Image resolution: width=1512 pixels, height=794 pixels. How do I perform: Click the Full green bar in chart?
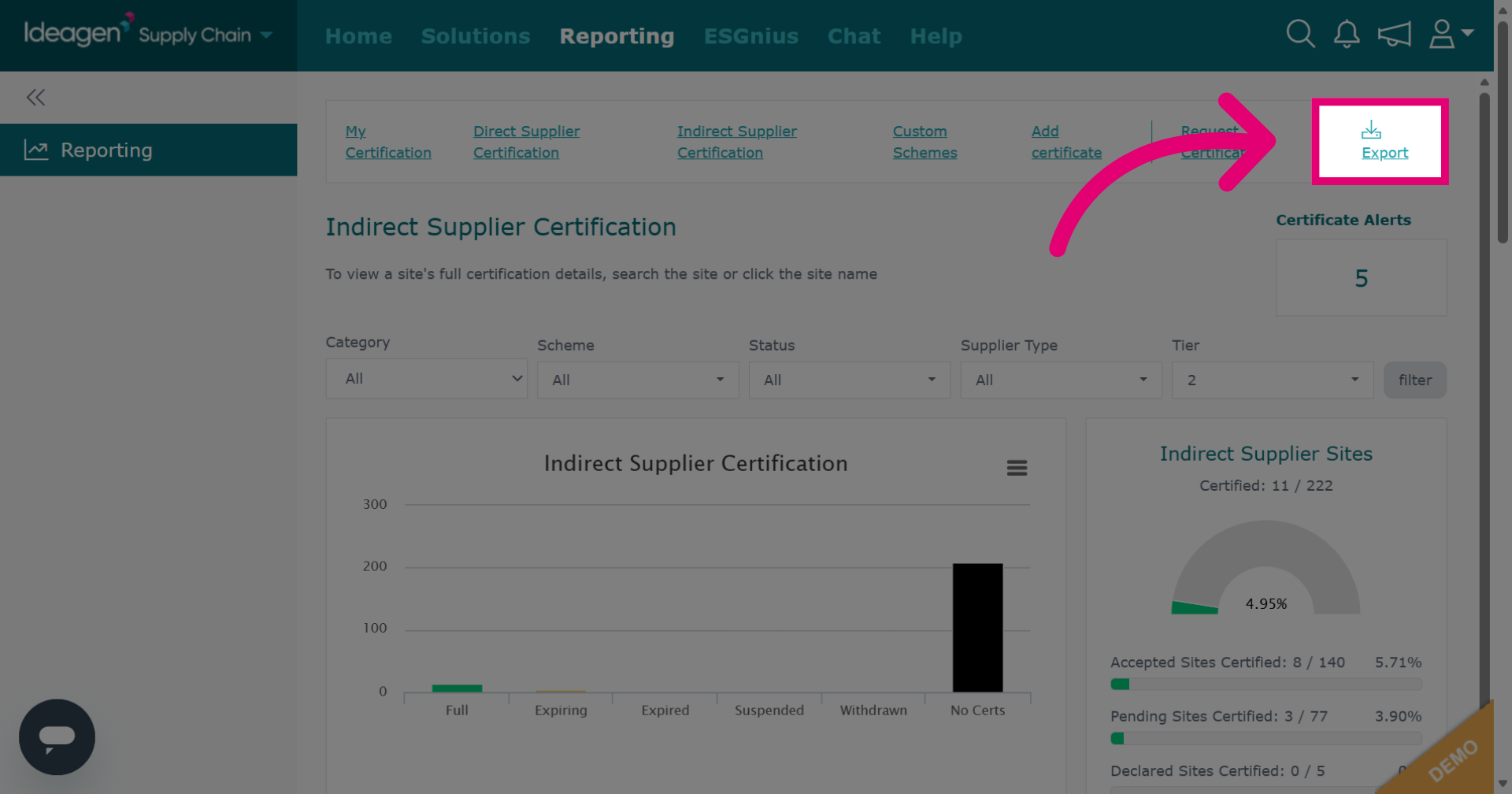[x=457, y=688]
